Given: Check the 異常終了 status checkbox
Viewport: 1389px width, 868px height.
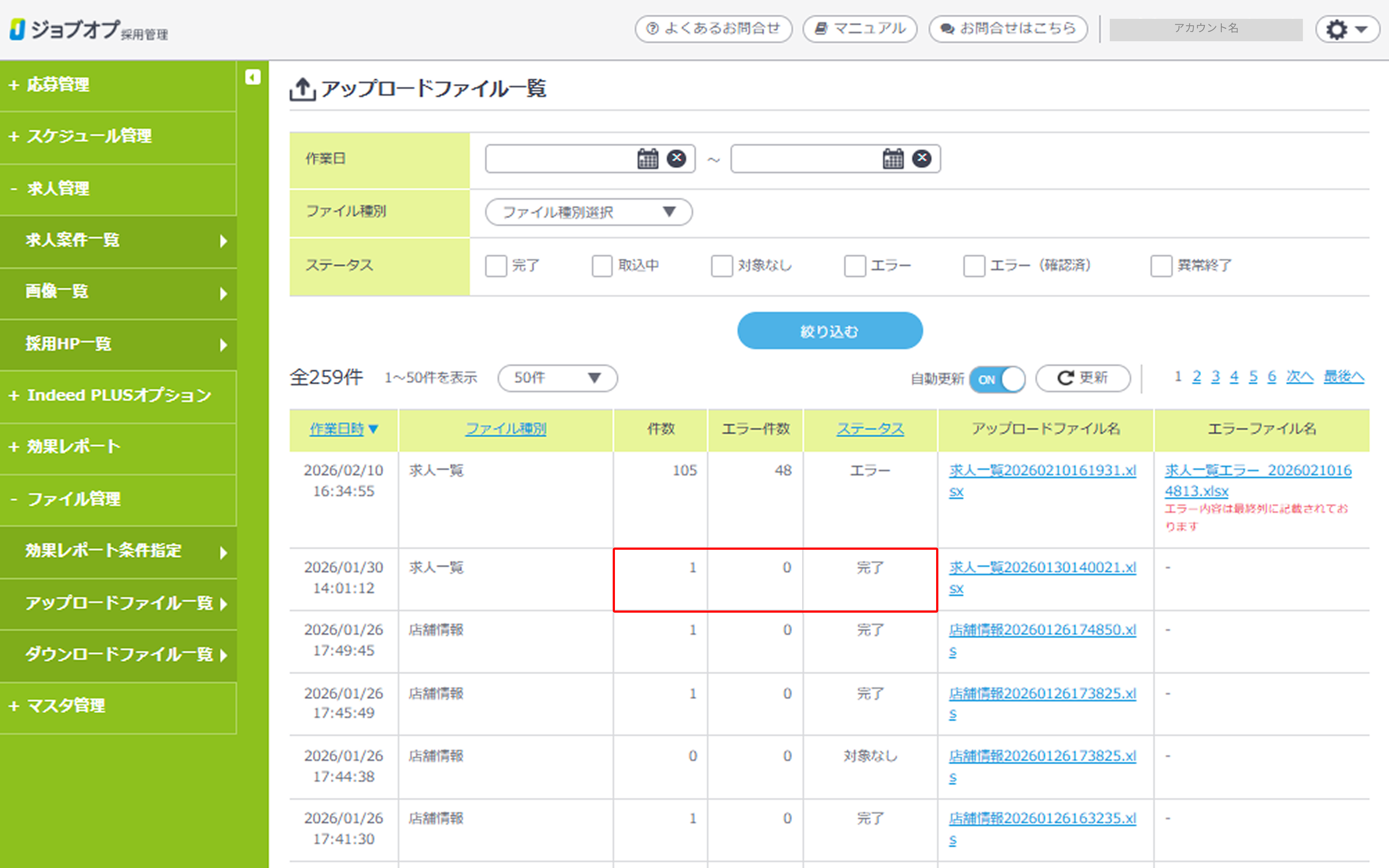Looking at the screenshot, I should tap(1160, 266).
